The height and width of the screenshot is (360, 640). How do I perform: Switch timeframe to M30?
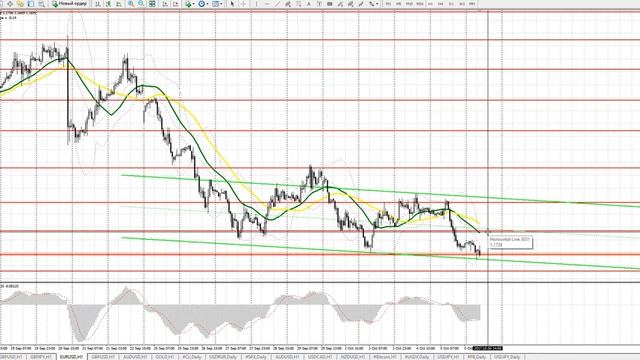420,4
